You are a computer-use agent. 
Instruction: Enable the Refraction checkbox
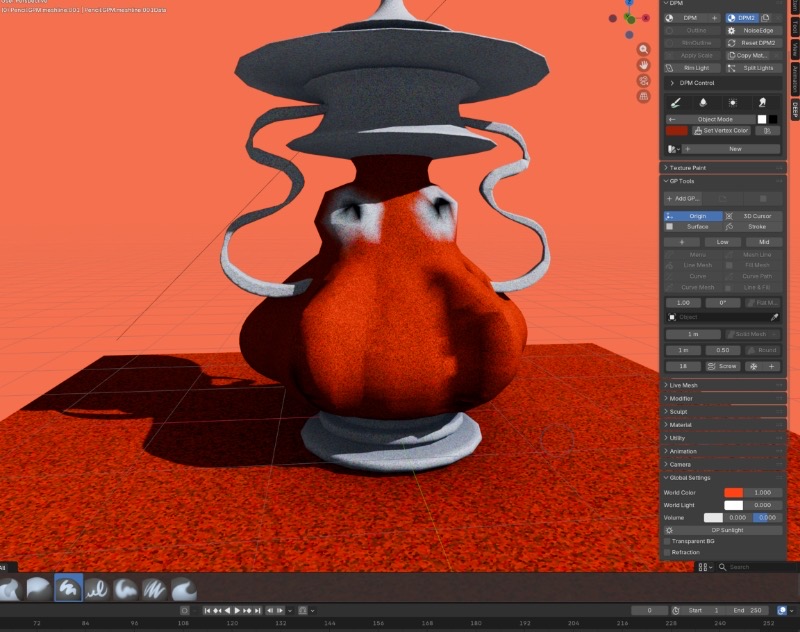667,552
